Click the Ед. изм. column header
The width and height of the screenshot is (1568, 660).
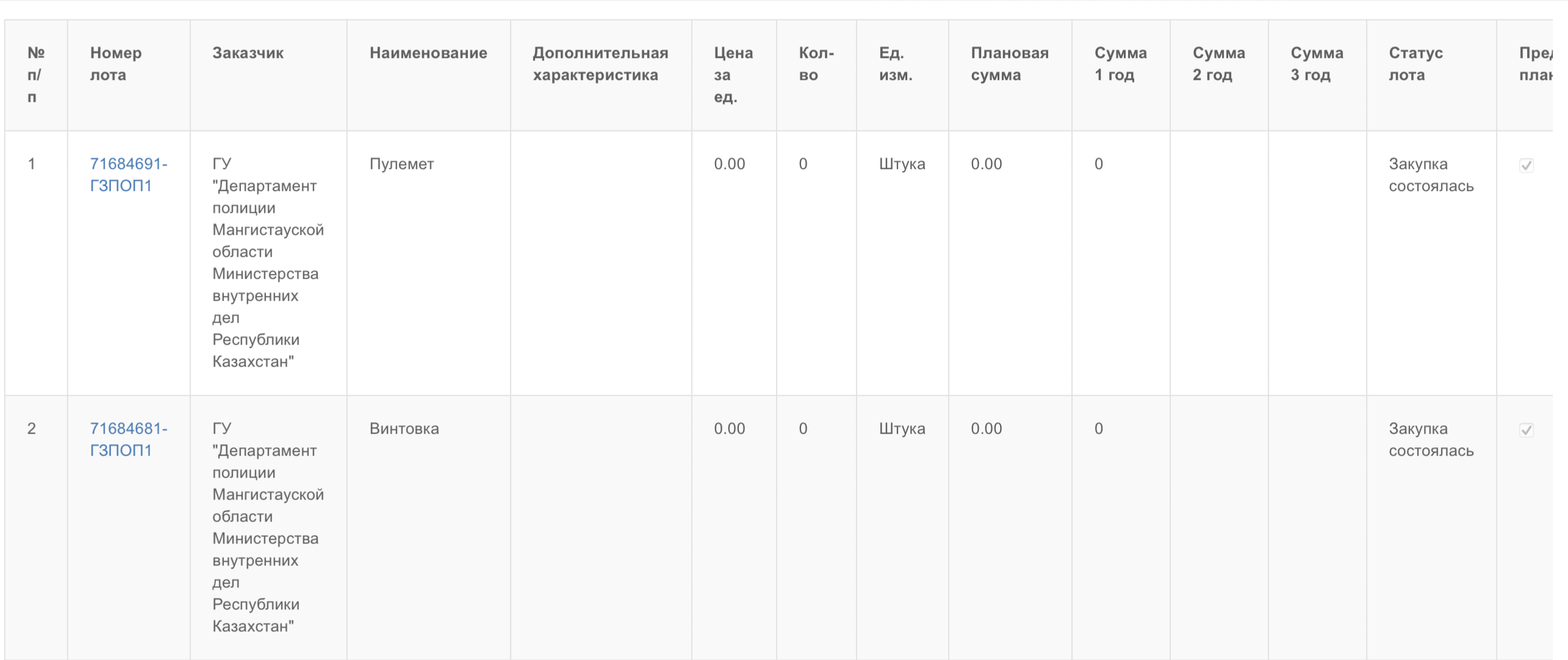(895, 64)
